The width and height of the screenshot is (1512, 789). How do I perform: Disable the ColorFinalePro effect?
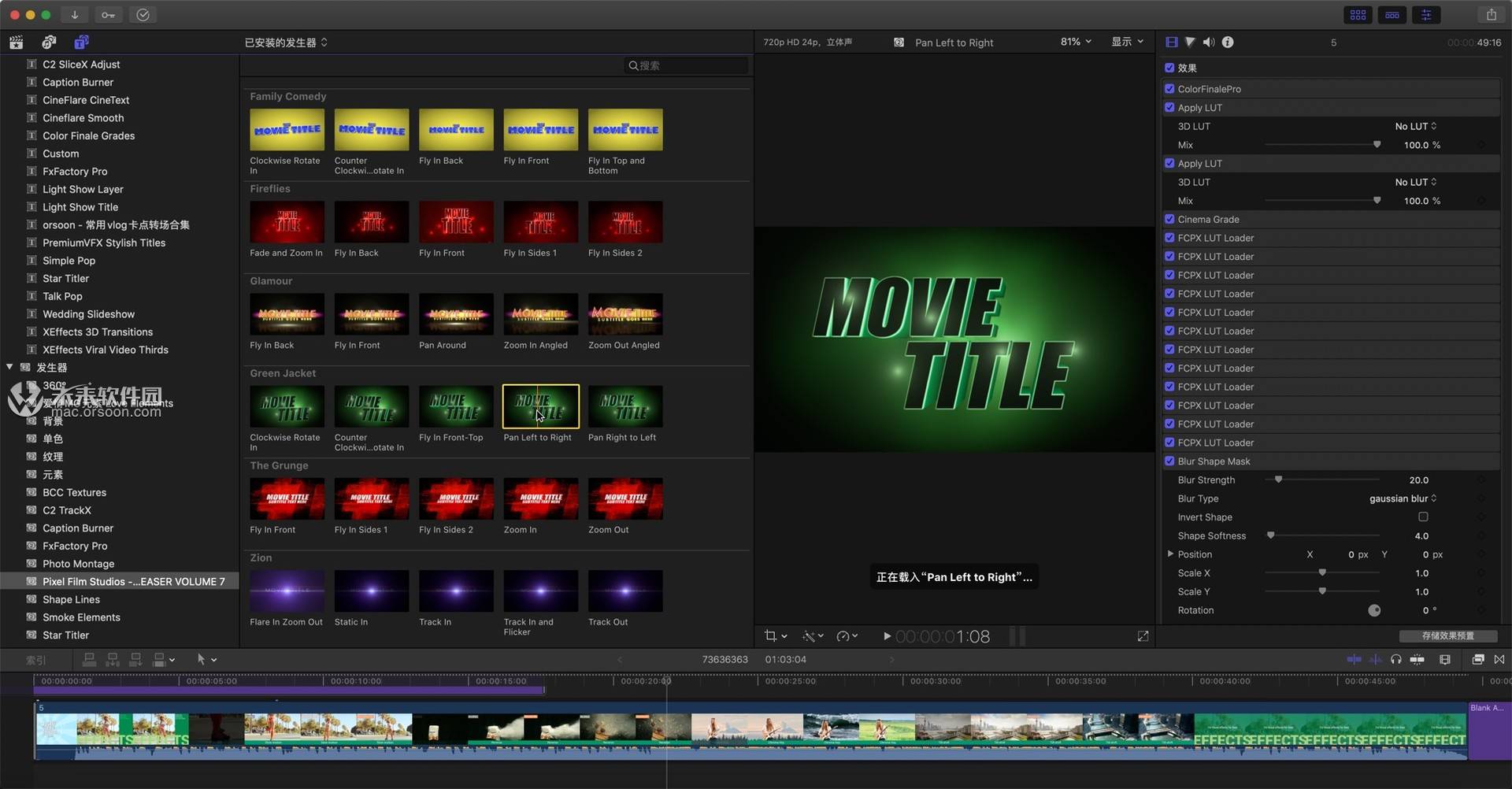[1169, 89]
